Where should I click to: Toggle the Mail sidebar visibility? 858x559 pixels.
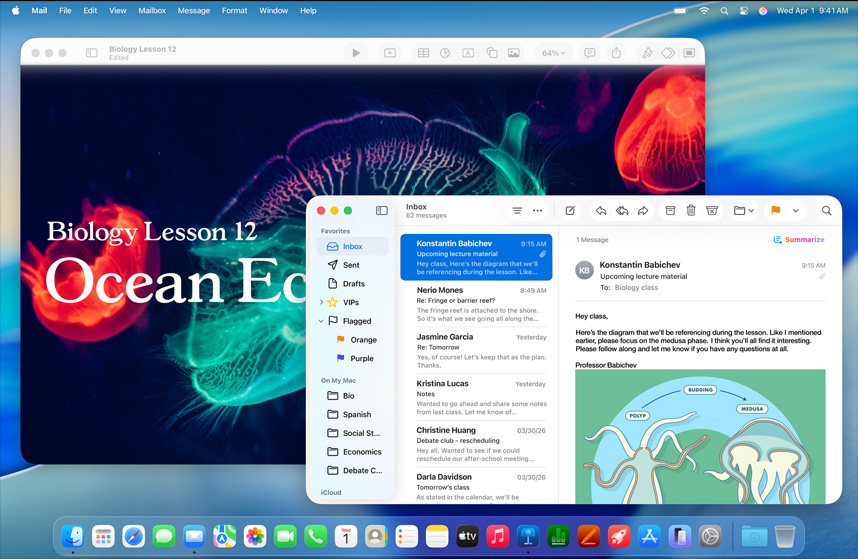(381, 211)
